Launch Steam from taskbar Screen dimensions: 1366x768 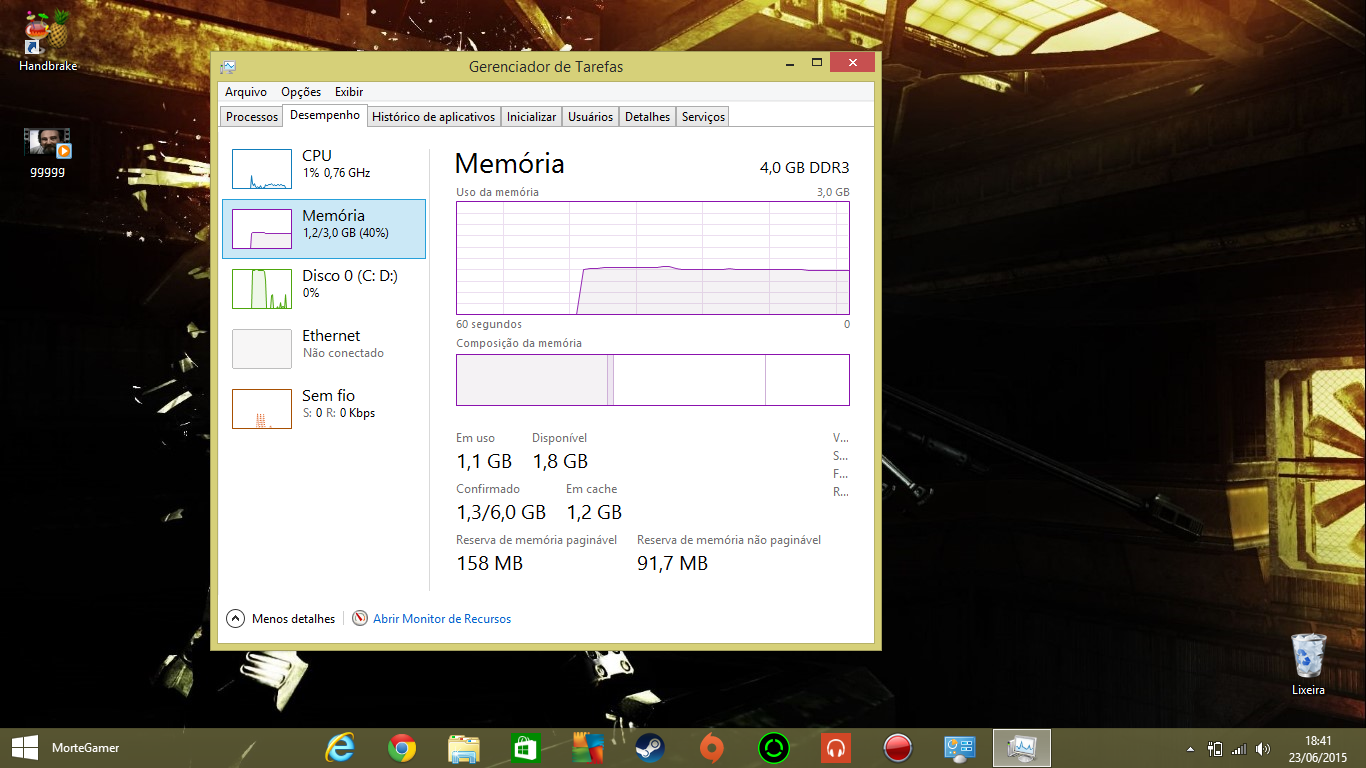650,748
